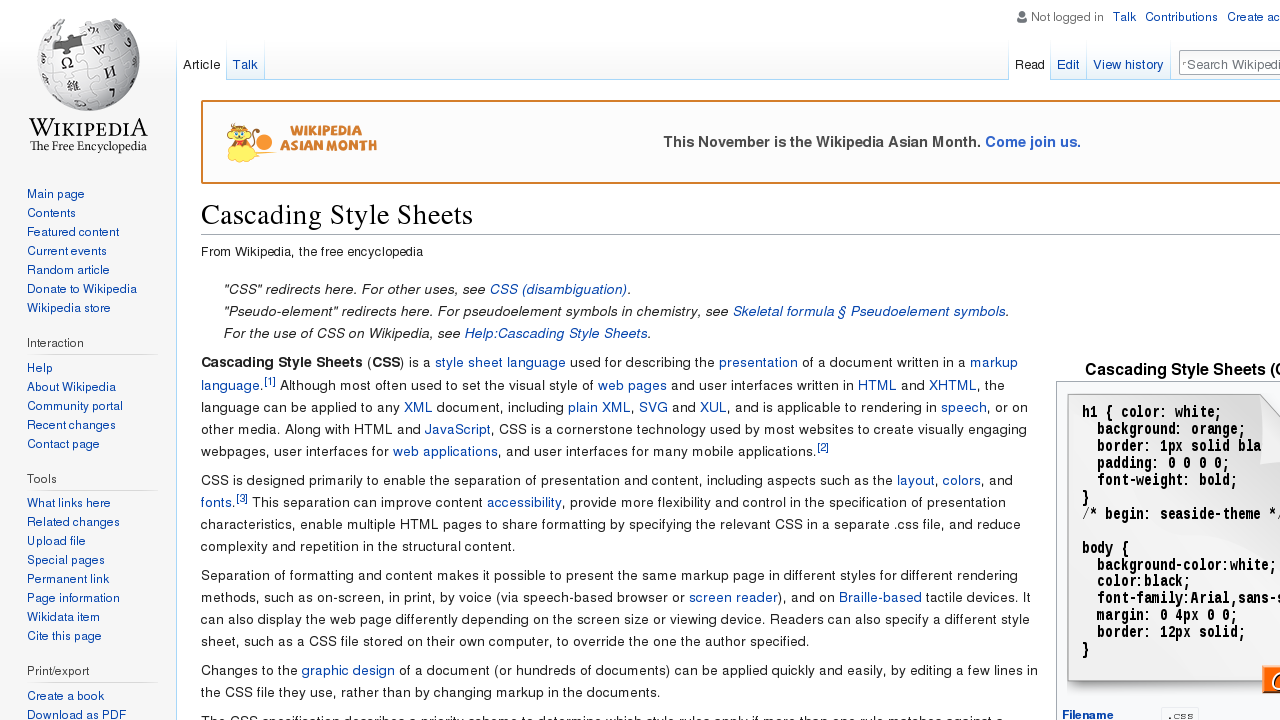Viewport: 1280px width, 720px height.
Task: Follow the screen reader link
Action: tap(733, 597)
